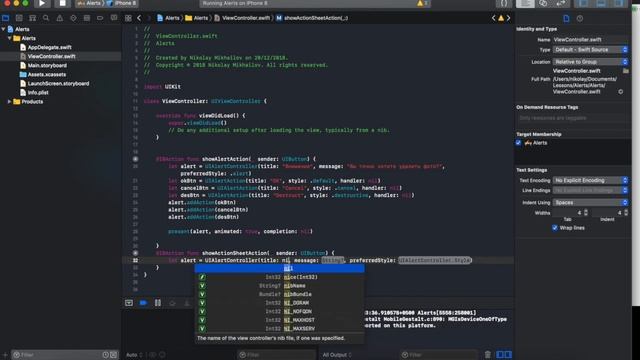This screenshot has width=640, height=360.
Task: Jump to next issue in jump bar
Action: pyautogui.click(x=508, y=18)
